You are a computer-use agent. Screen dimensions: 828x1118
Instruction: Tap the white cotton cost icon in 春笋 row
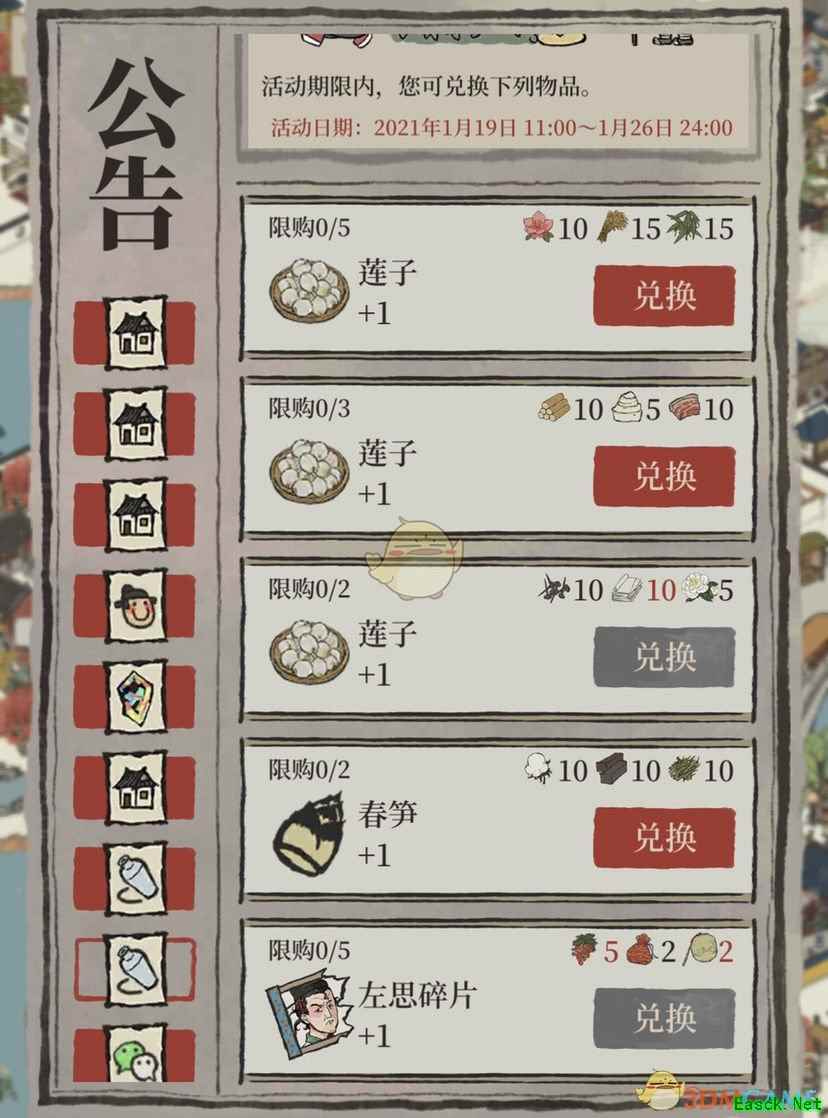538,769
